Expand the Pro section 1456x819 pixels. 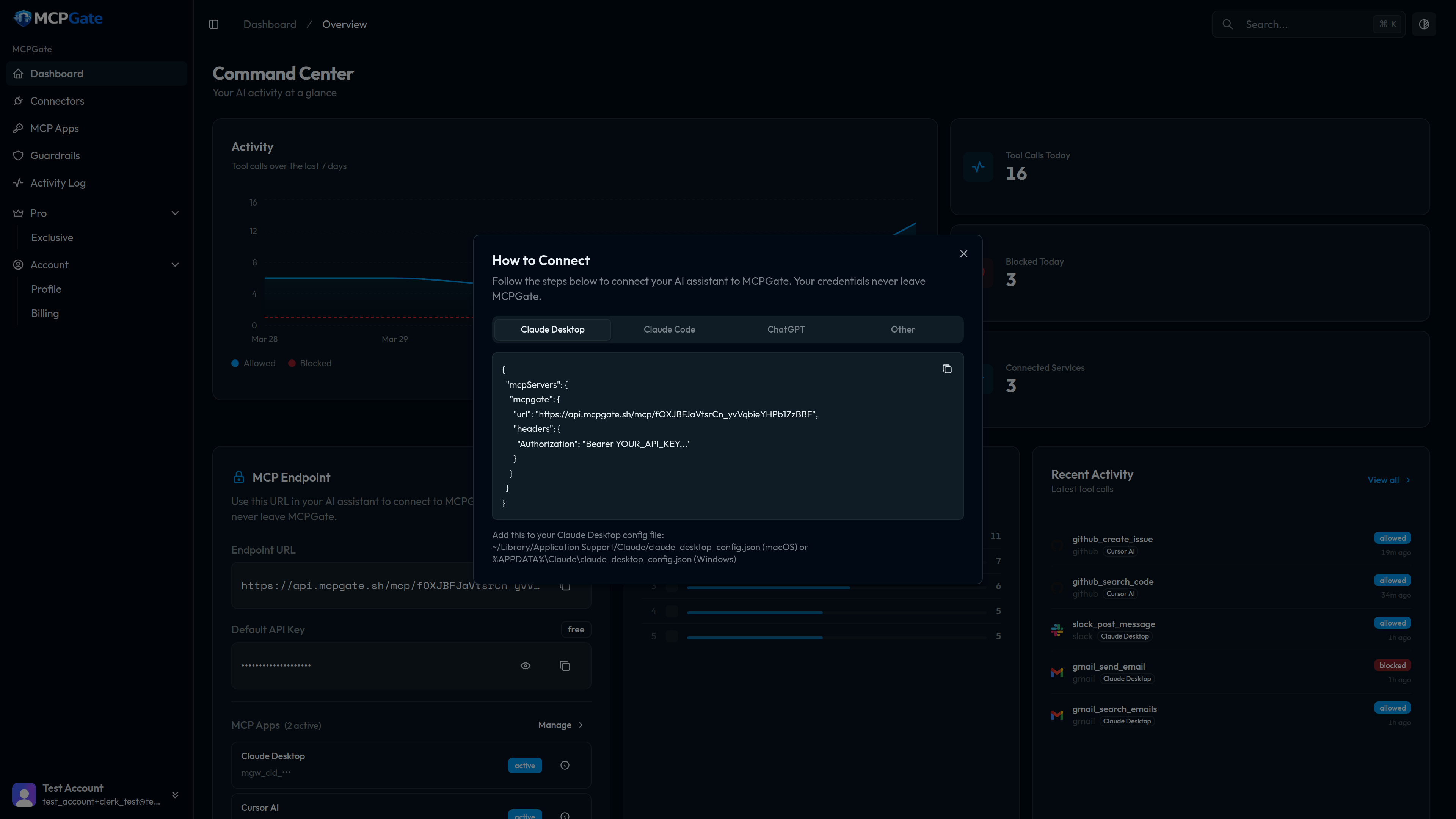(x=175, y=213)
